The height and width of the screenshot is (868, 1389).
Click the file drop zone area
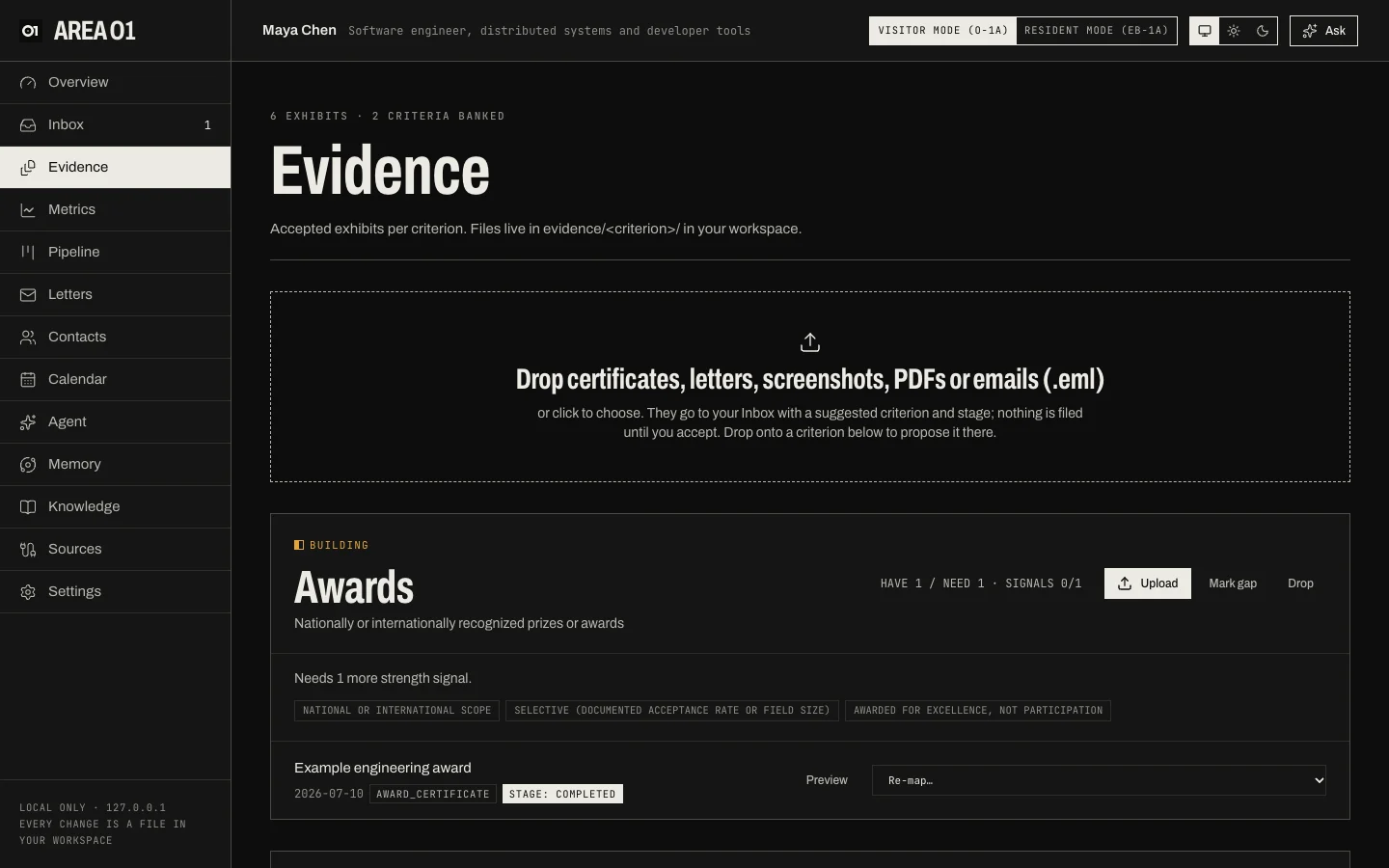pyautogui.click(x=810, y=387)
